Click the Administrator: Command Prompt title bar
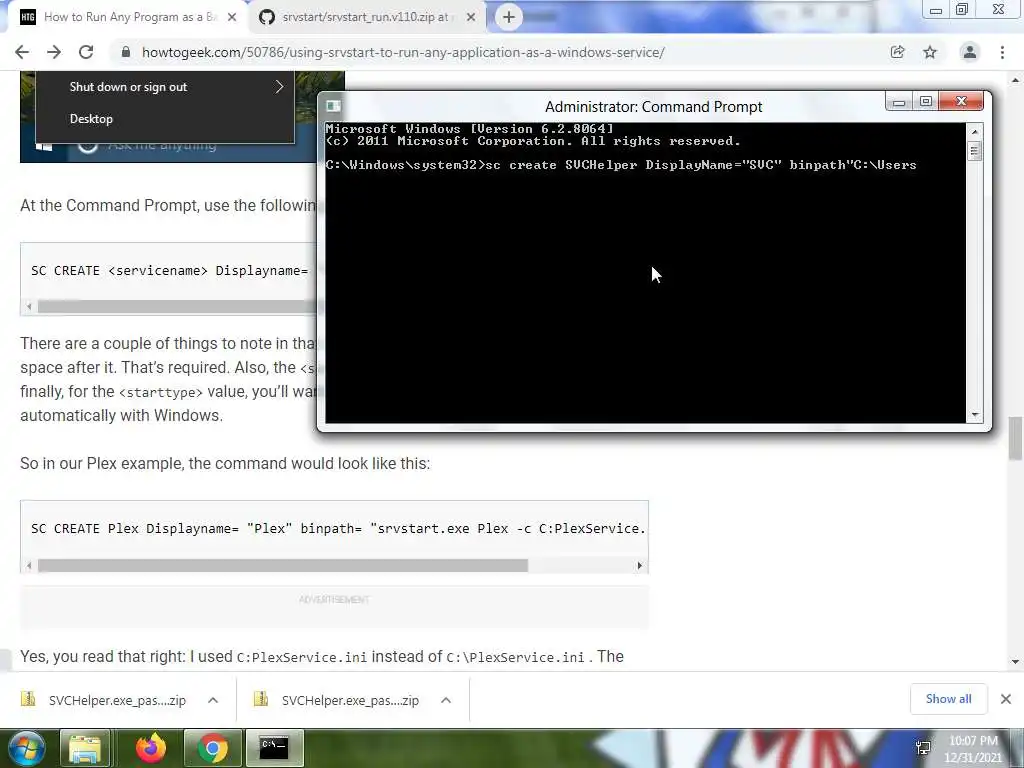This screenshot has width=1024, height=768. coord(653,106)
